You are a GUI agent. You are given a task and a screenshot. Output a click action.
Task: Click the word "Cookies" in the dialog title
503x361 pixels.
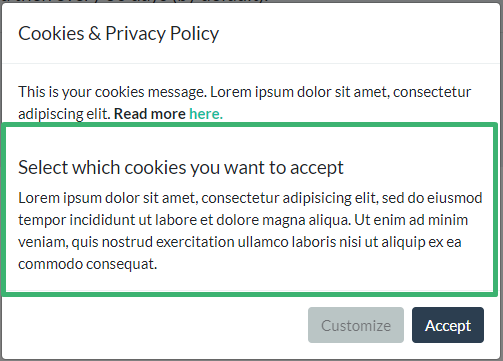[51, 33]
